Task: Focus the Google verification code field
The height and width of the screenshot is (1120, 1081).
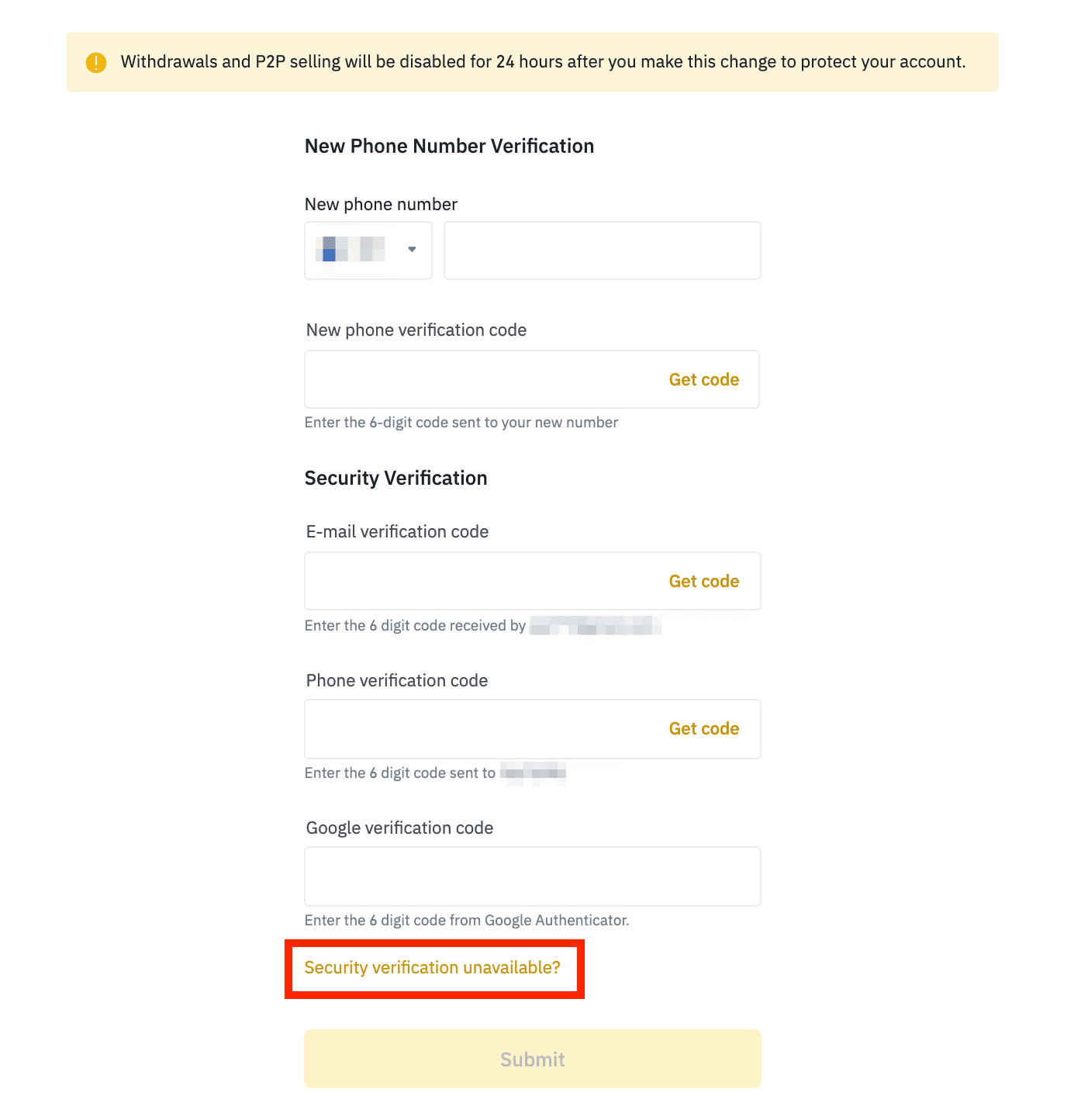Action: (532, 876)
